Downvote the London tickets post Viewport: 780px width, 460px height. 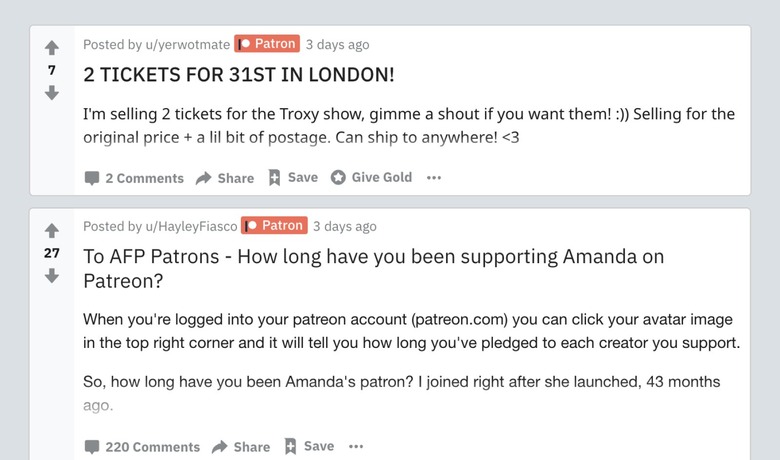(52, 93)
